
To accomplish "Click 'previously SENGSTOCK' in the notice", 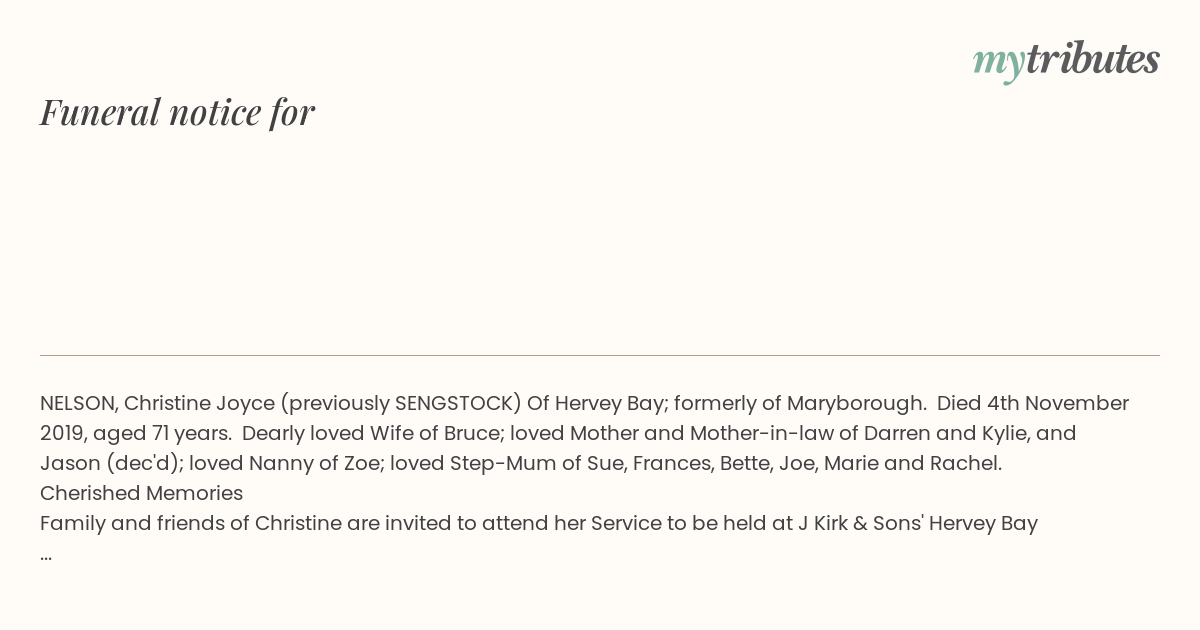I will pos(401,404).
